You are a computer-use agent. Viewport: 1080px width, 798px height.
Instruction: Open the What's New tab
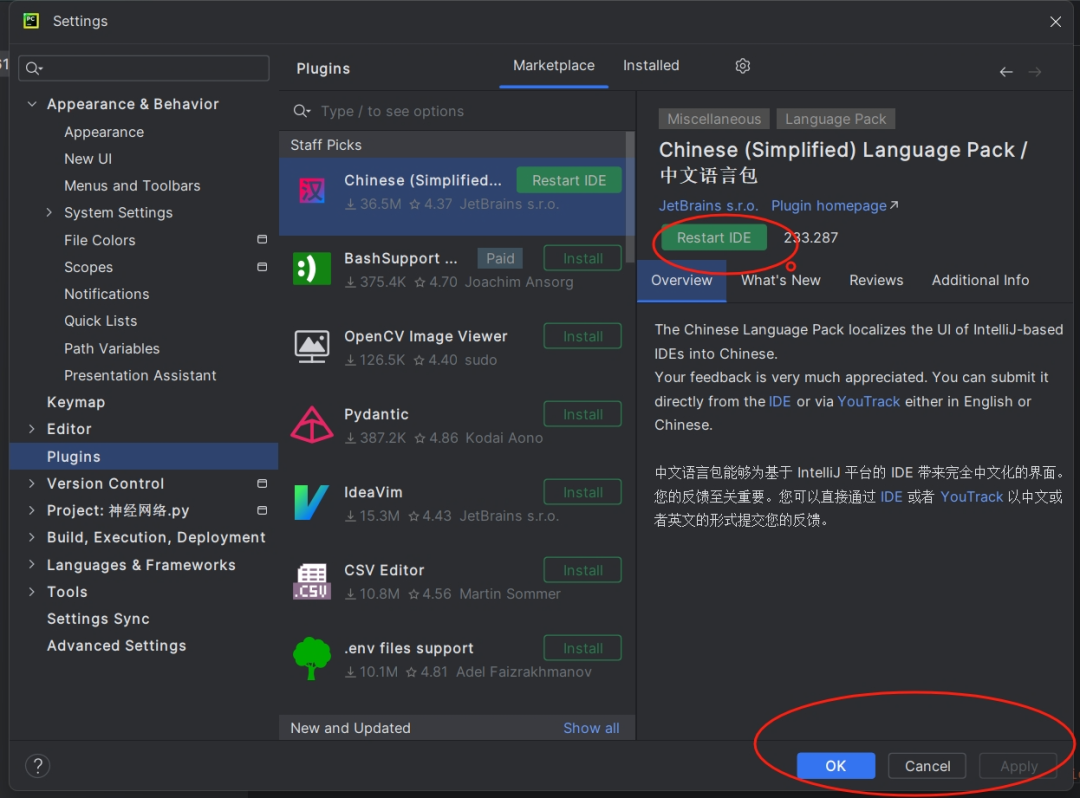click(x=780, y=280)
